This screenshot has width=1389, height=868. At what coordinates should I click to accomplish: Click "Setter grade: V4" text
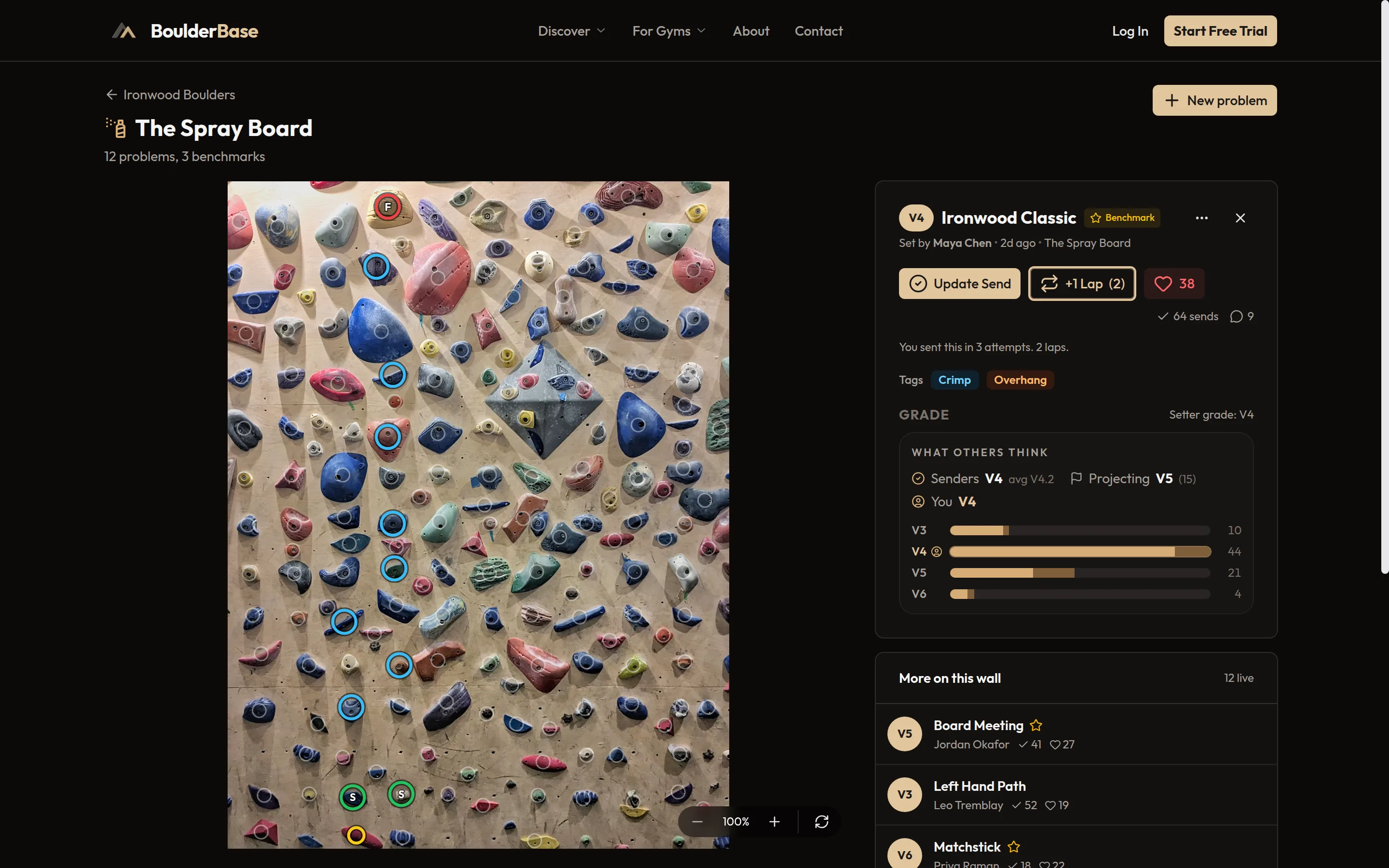coord(1211,415)
